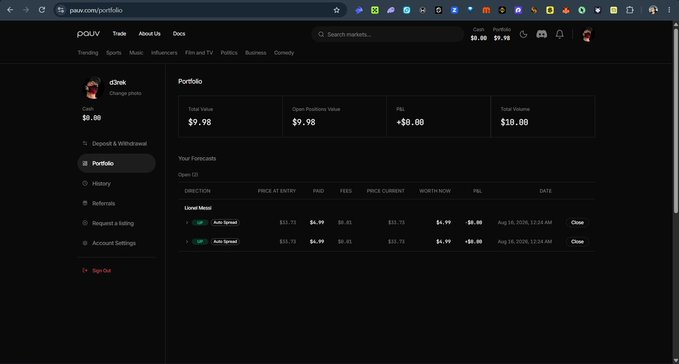Screen dimensions: 679x364
Task: Close the Messi forecast with -$0.00 P&L
Action: click(577, 222)
